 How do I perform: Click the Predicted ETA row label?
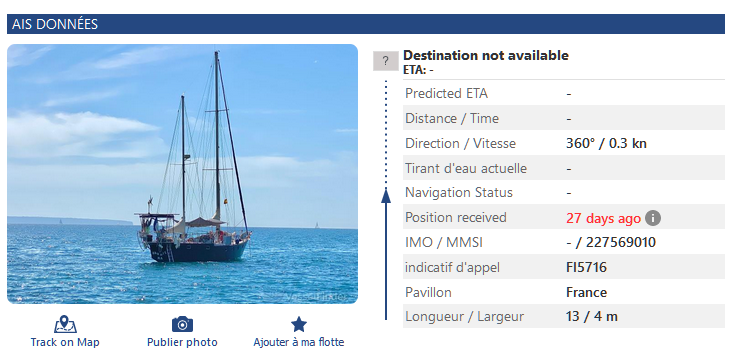pos(446,94)
